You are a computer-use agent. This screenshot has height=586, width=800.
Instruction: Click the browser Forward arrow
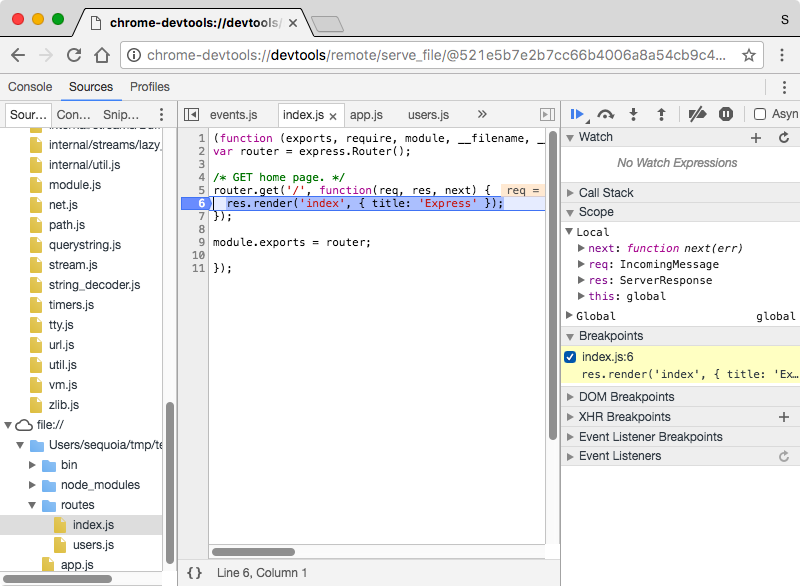[46, 55]
